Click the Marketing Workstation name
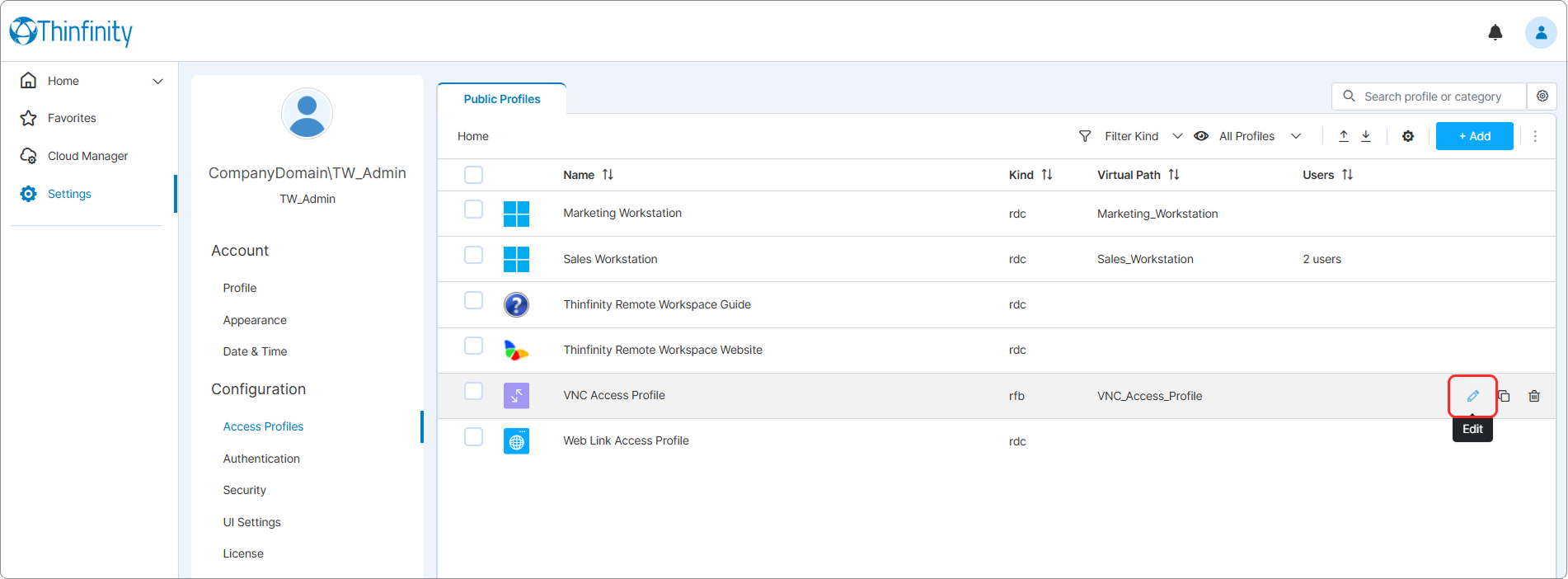1568x579 pixels. click(622, 213)
